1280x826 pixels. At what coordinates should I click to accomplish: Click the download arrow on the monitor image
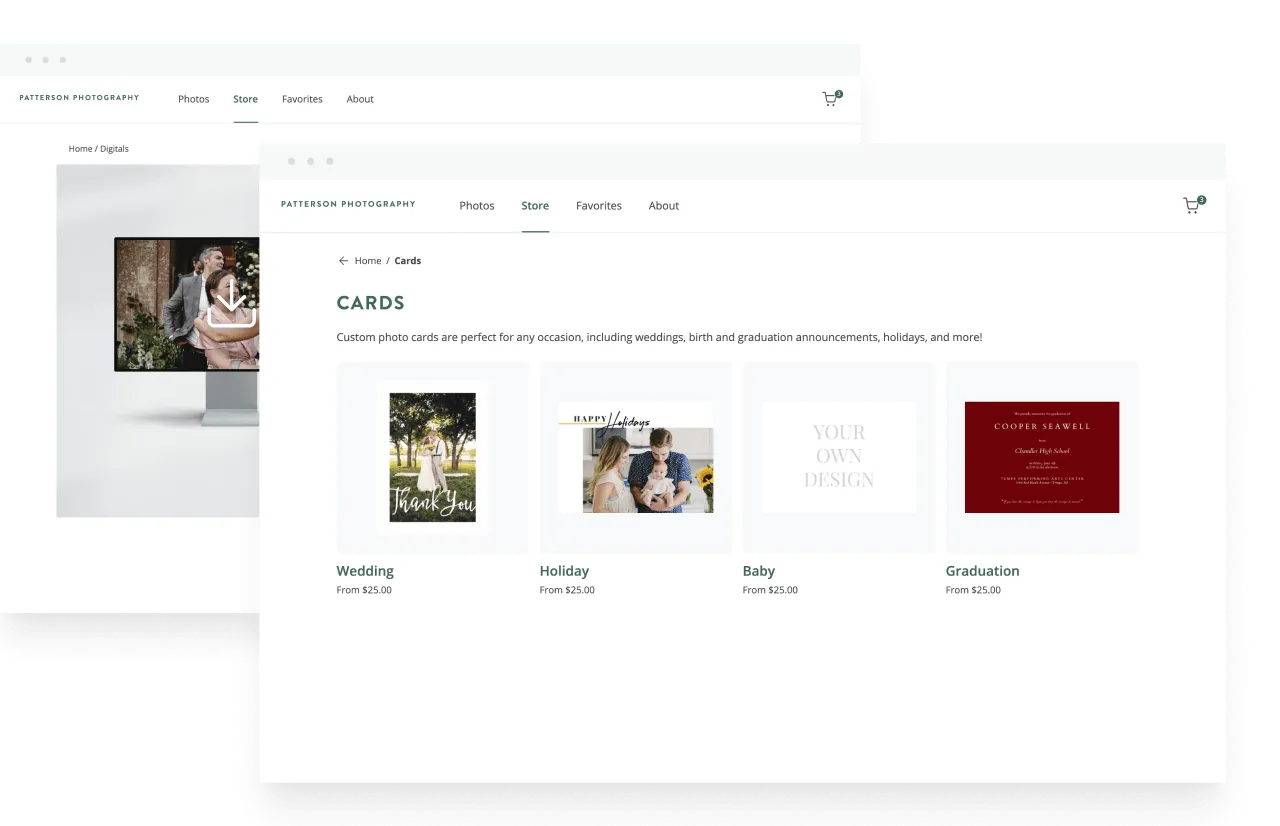(x=231, y=304)
